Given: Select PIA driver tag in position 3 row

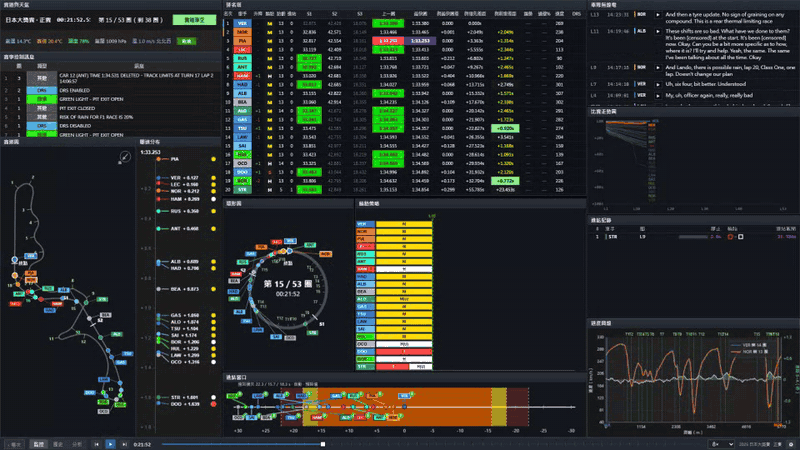Looking at the screenshot, I should click(242, 41).
